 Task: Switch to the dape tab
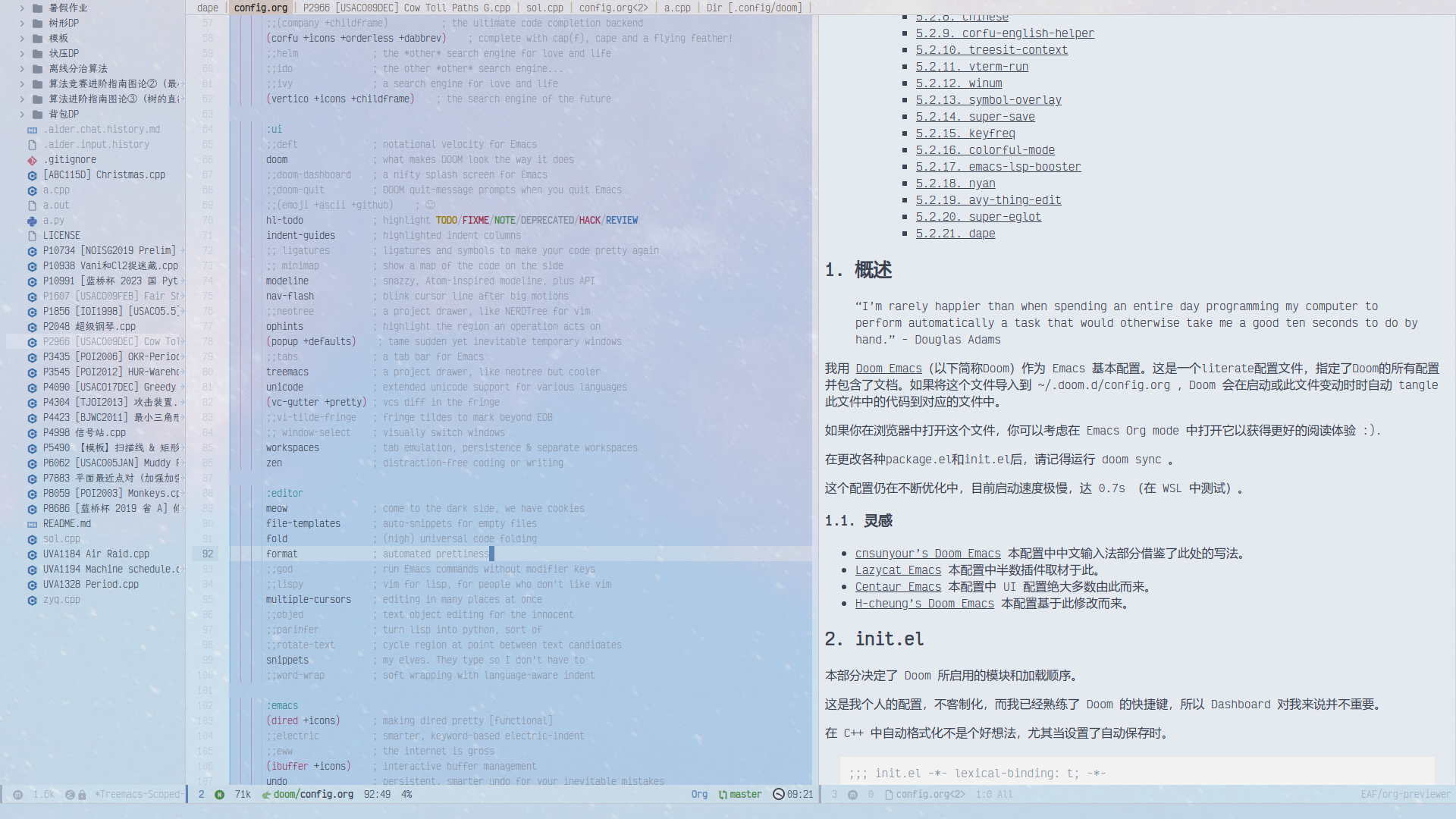(207, 8)
